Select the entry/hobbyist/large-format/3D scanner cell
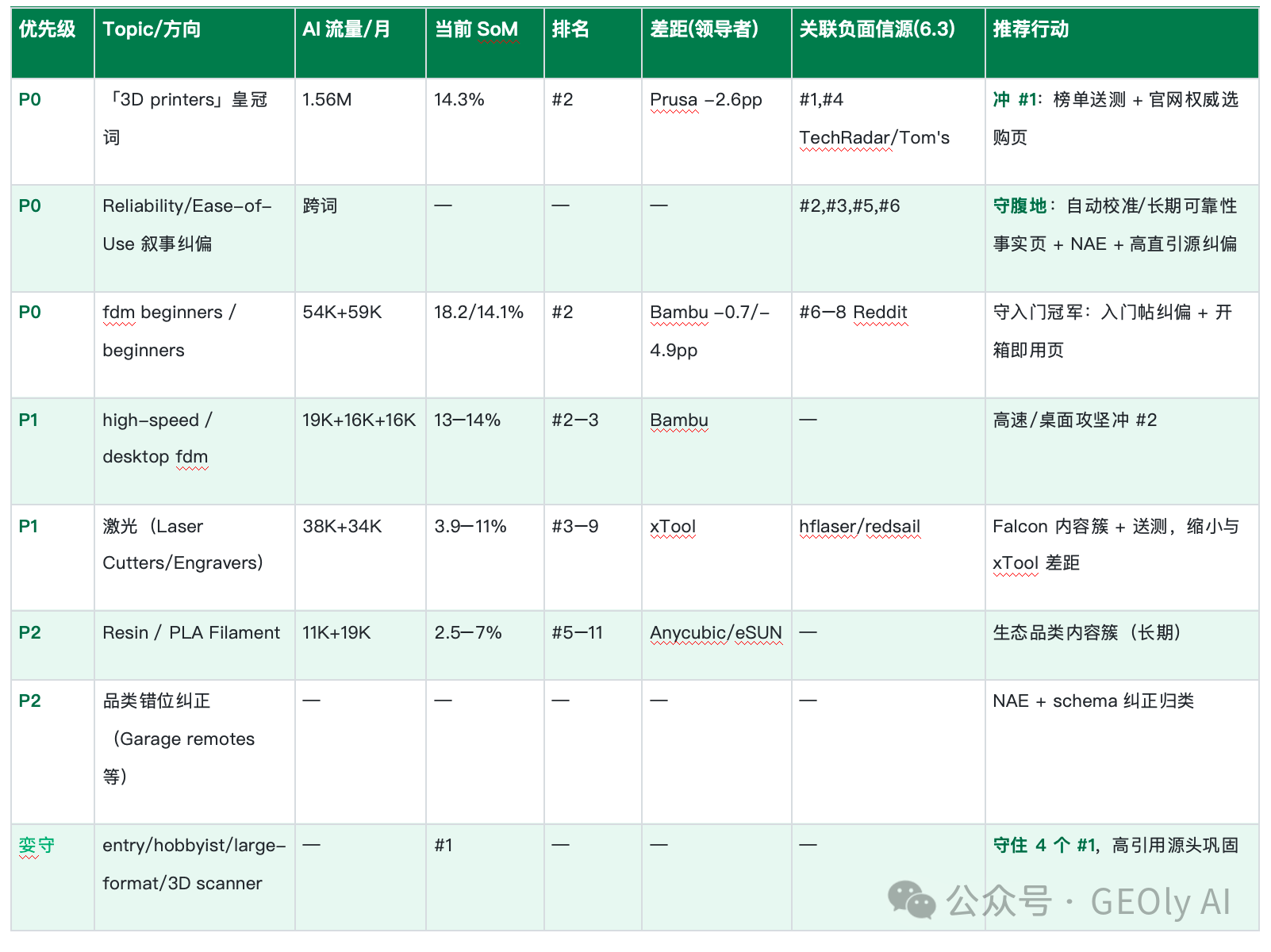Viewport: 1271px width, 952px height. click(194, 877)
